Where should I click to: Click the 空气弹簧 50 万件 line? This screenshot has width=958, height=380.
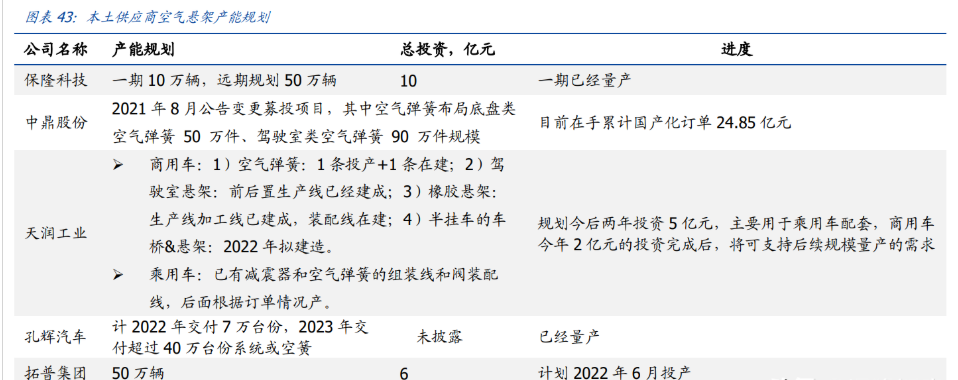pyautogui.click(x=296, y=136)
